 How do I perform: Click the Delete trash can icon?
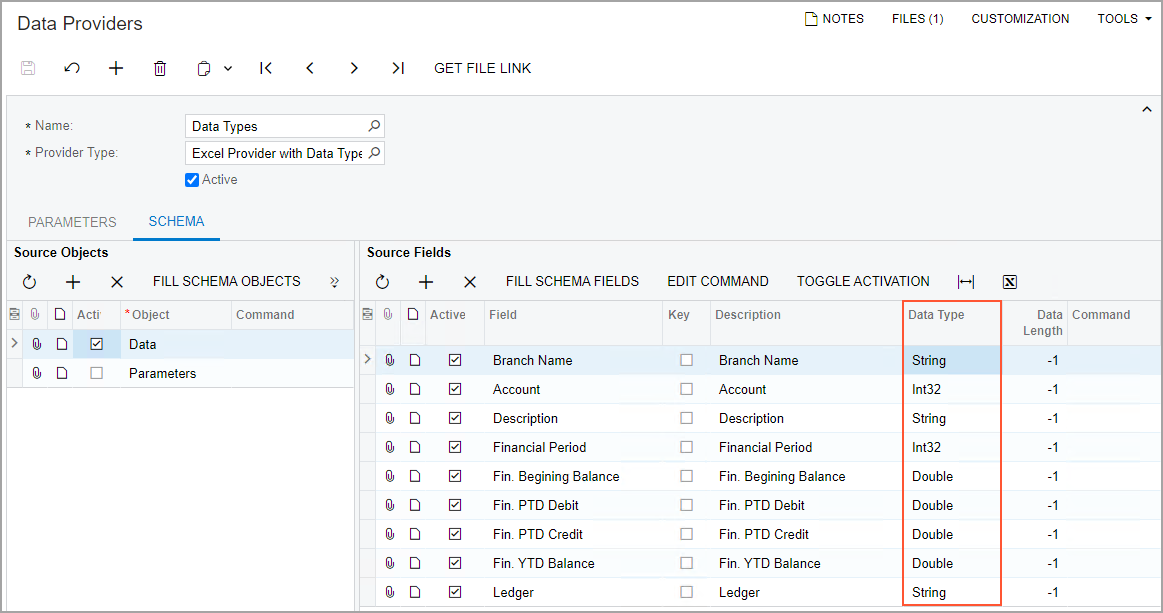tap(160, 68)
